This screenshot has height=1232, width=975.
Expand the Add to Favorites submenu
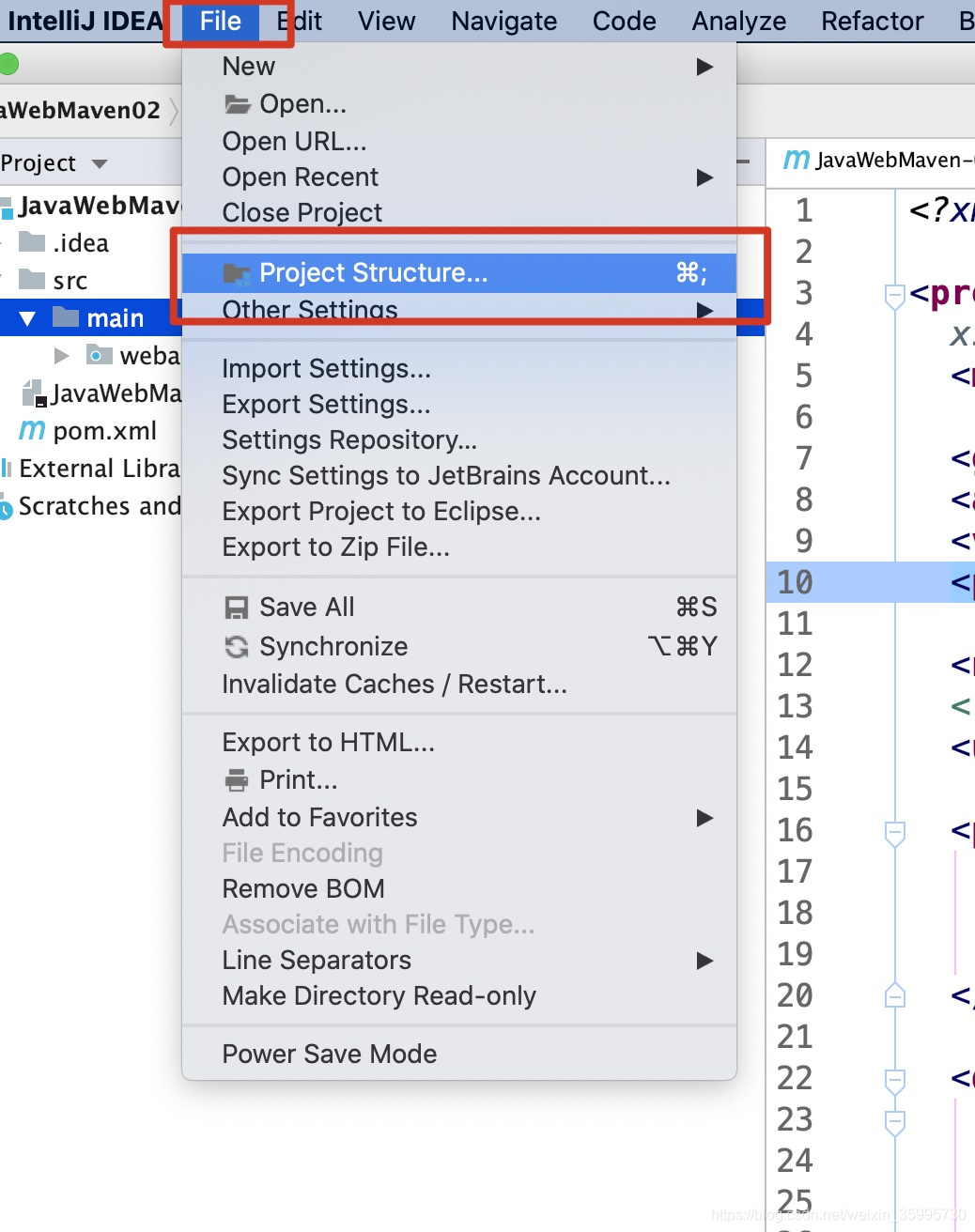click(x=458, y=818)
